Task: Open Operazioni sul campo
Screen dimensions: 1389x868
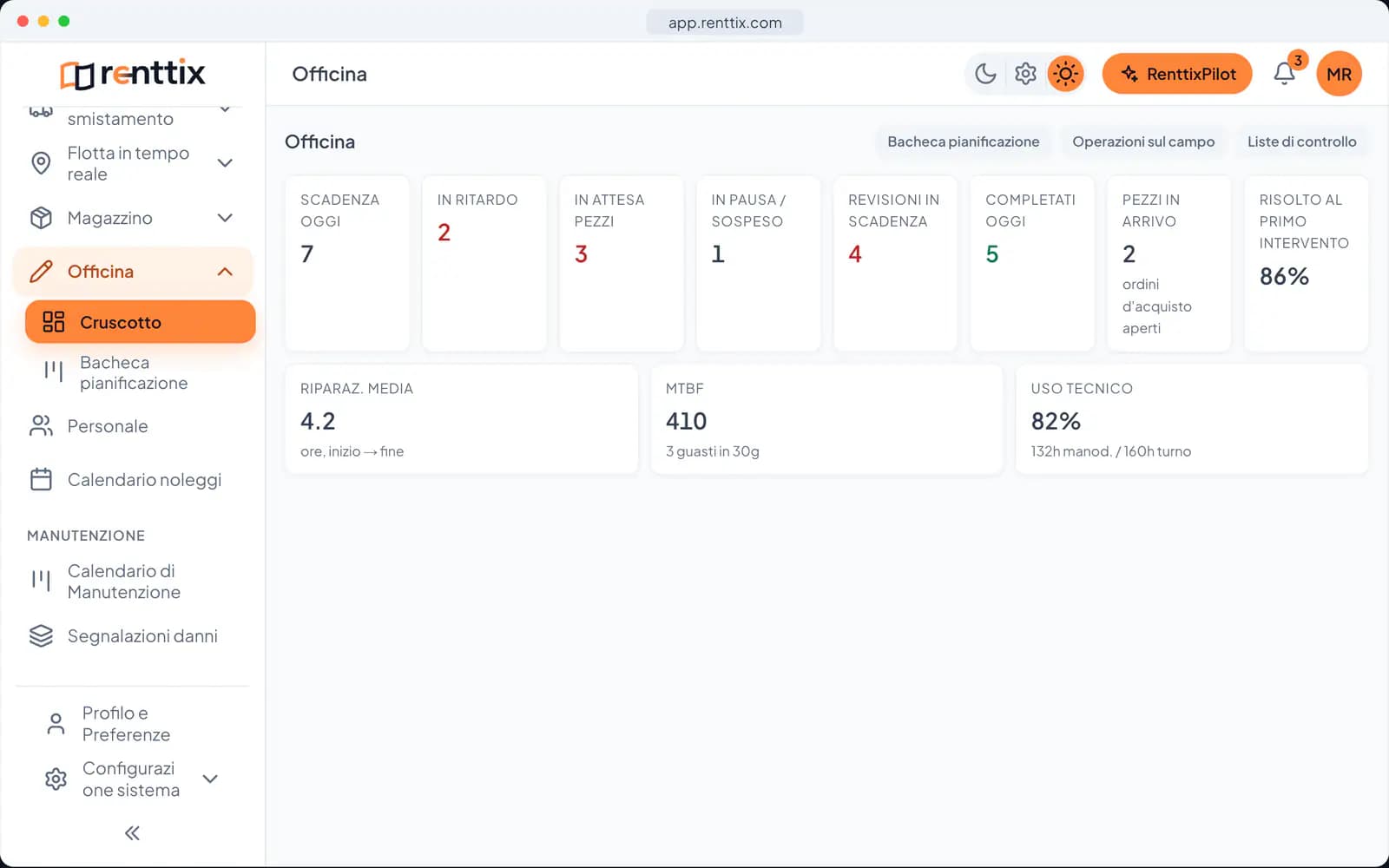Action: pos(1143,141)
